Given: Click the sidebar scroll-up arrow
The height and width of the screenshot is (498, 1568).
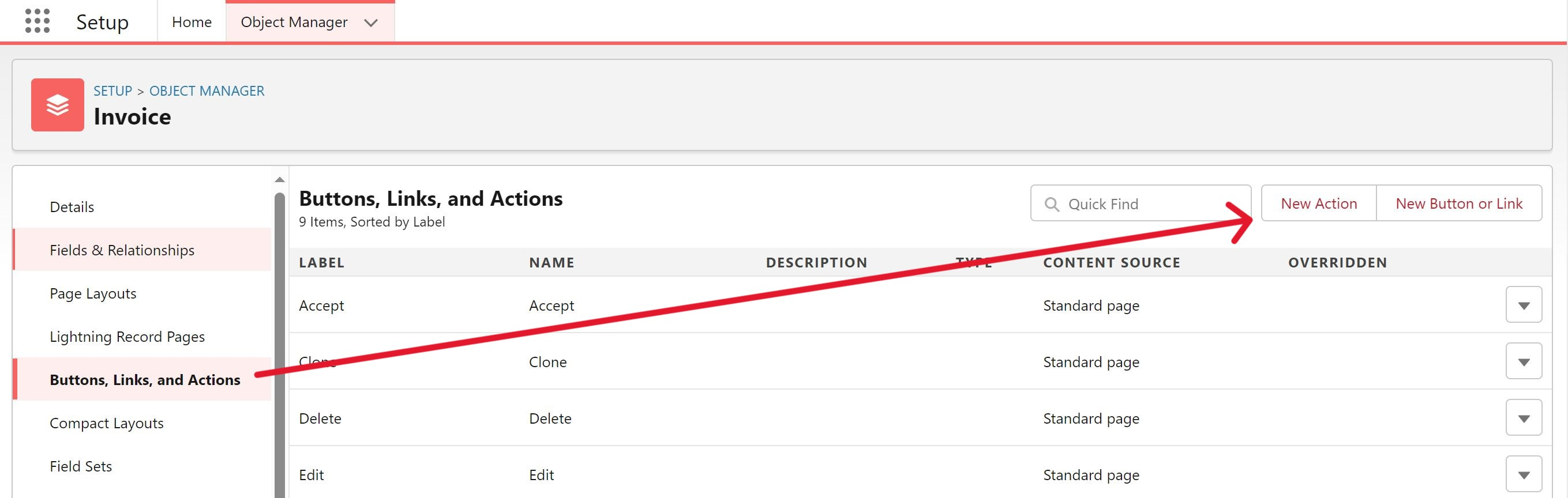Looking at the screenshot, I should tap(279, 179).
